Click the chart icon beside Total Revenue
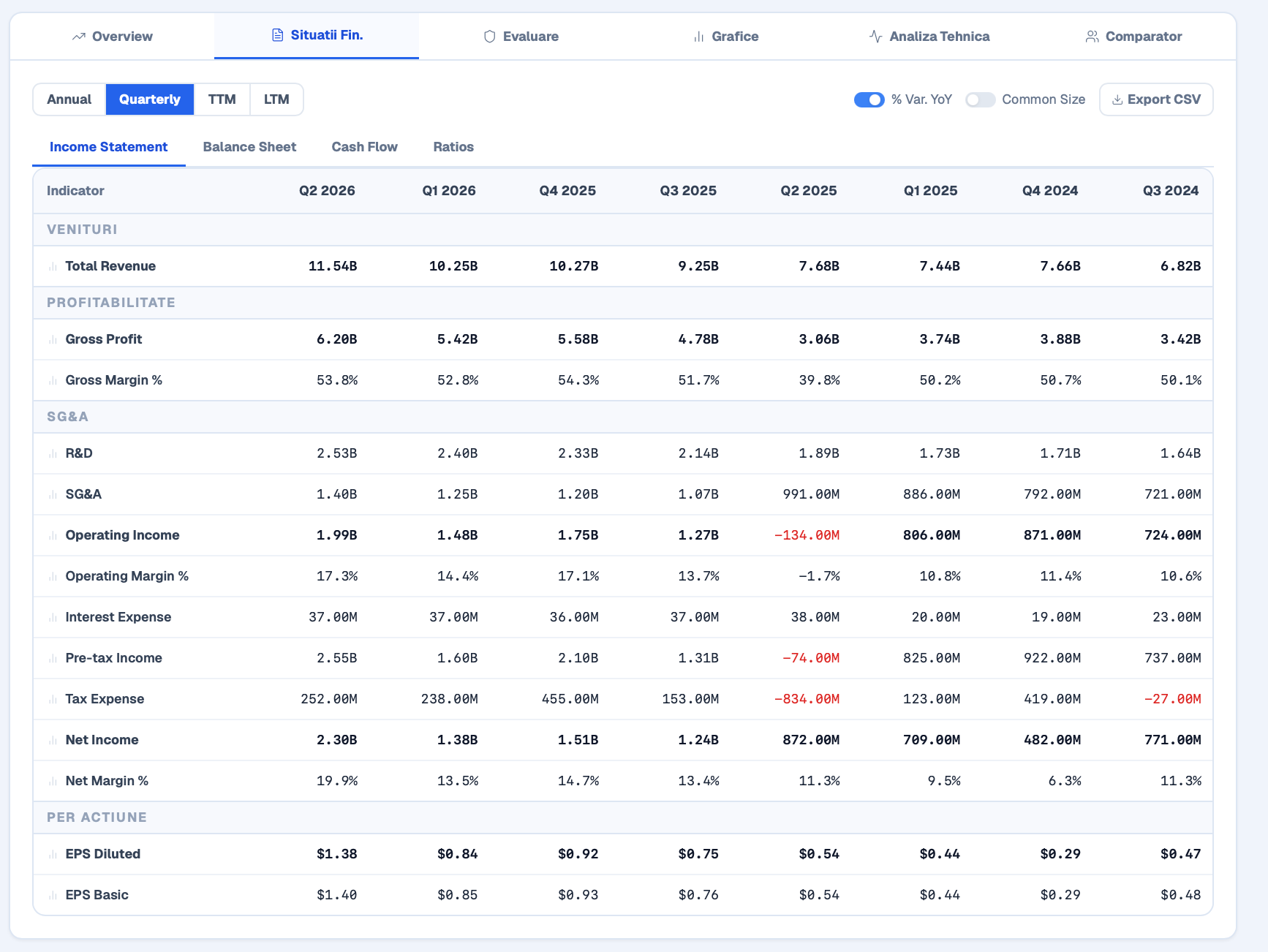 point(53,267)
